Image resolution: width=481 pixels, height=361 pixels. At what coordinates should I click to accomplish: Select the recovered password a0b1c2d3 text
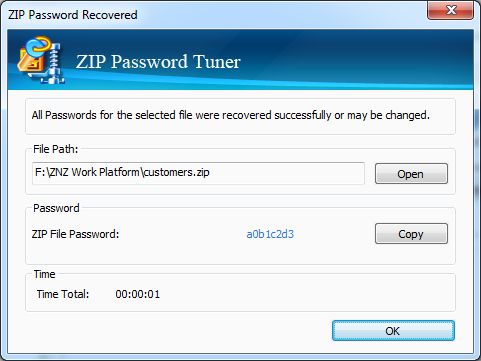tap(270, 234)
